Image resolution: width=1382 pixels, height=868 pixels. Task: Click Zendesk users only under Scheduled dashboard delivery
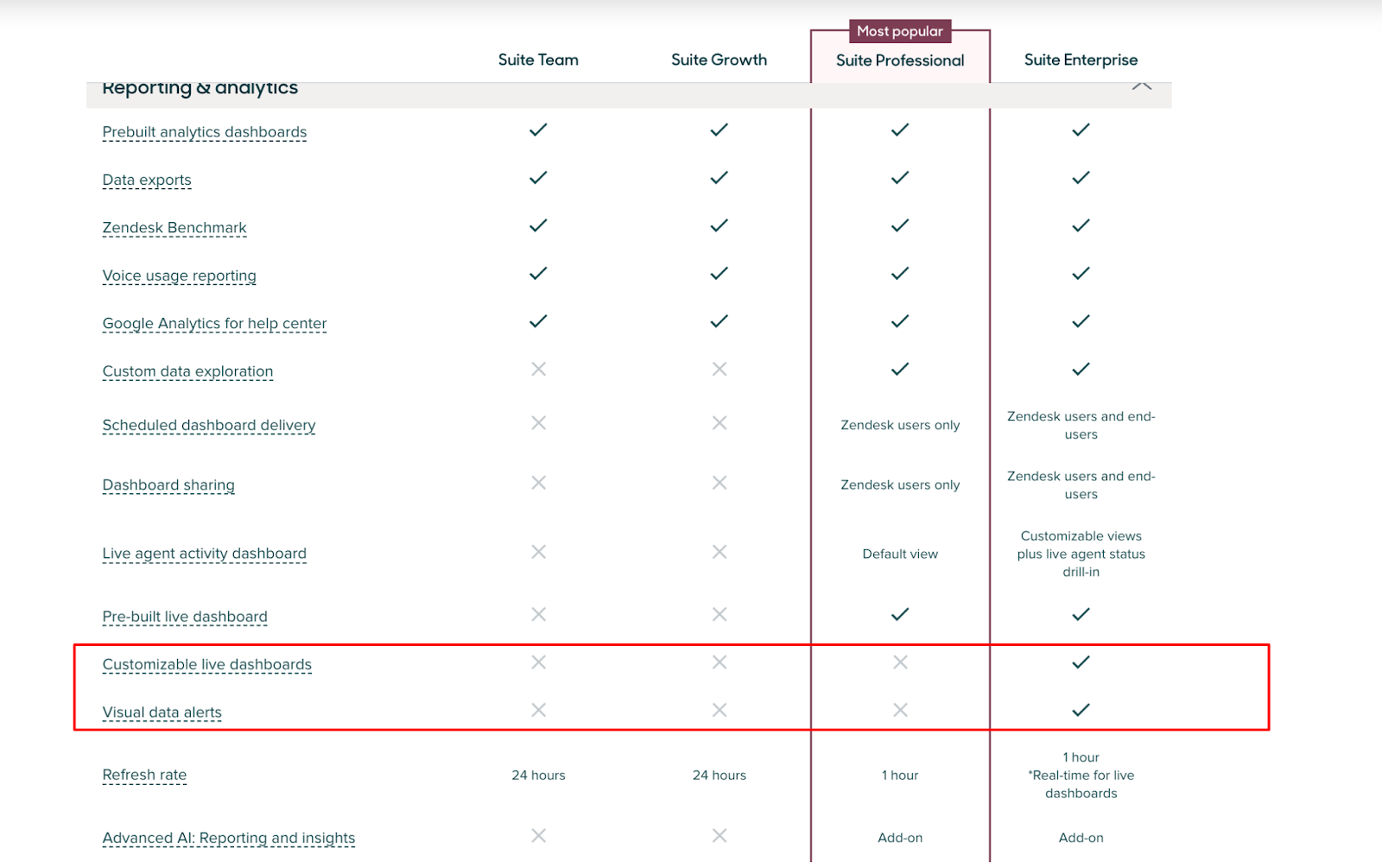[899, 425]
